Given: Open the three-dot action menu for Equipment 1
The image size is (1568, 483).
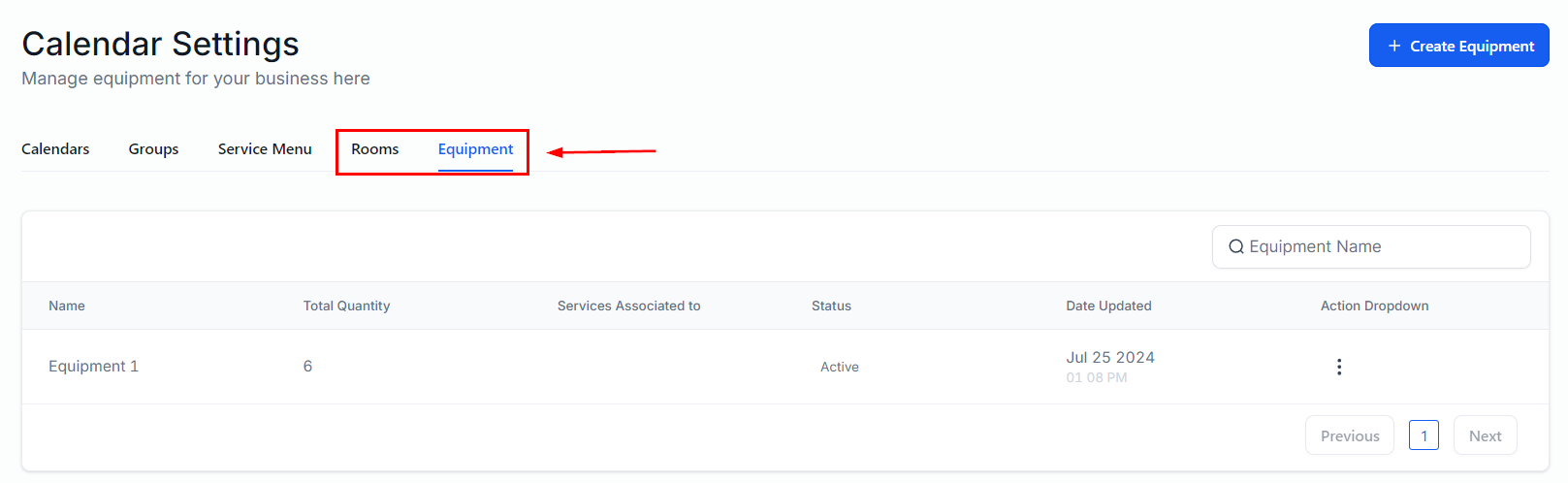Looking at the screenshot, I should [x=1339, y=367].
